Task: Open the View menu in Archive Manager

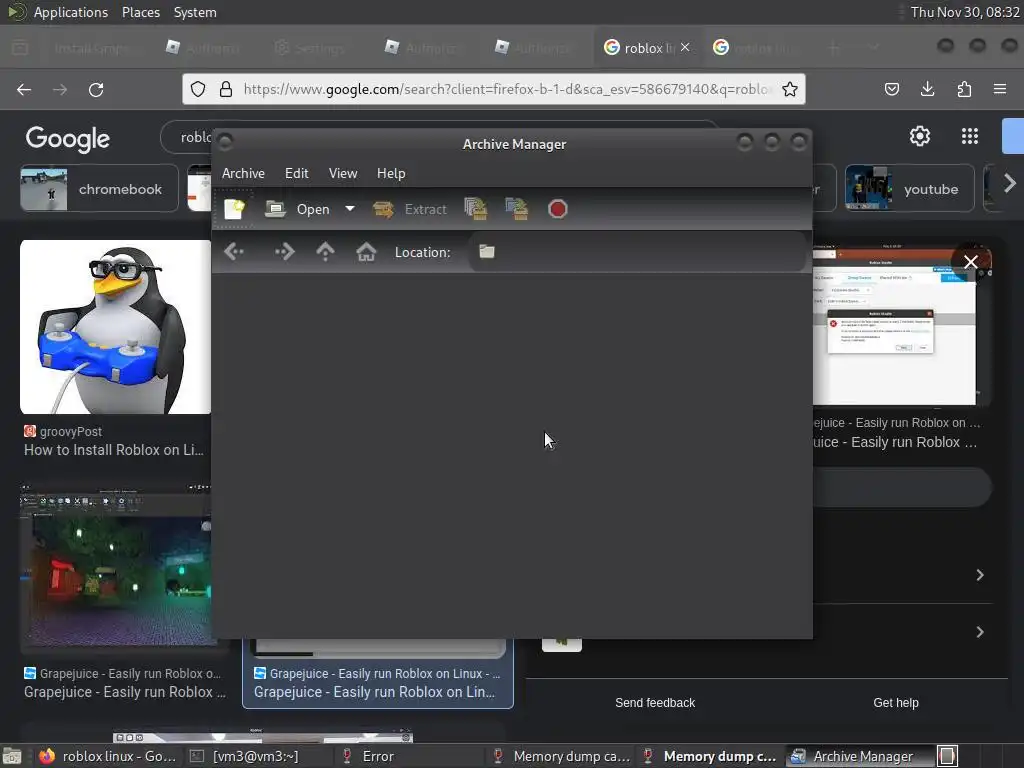Action: tap(343, 173)
